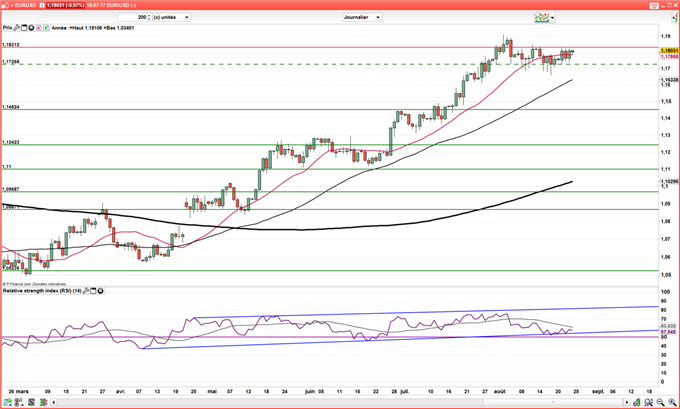Click the Année Haut 1,19106 Bas 1,03401 text
The height and width of the screenshot is (409, 680).
point(93,28)
